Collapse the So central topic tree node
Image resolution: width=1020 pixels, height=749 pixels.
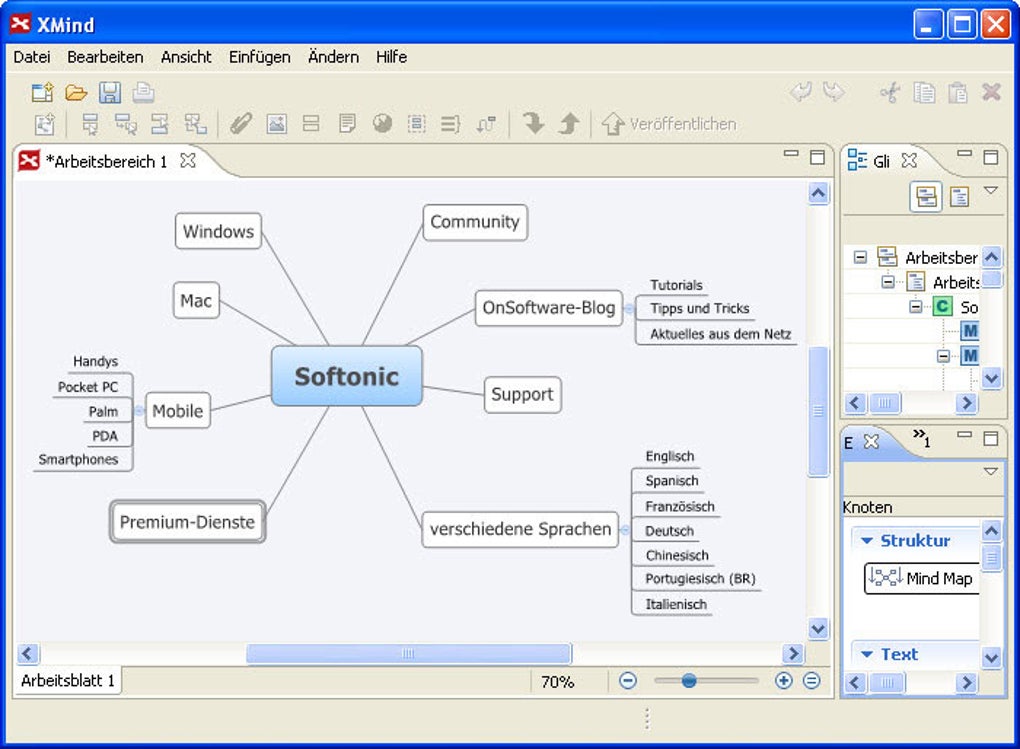point(915,306)
